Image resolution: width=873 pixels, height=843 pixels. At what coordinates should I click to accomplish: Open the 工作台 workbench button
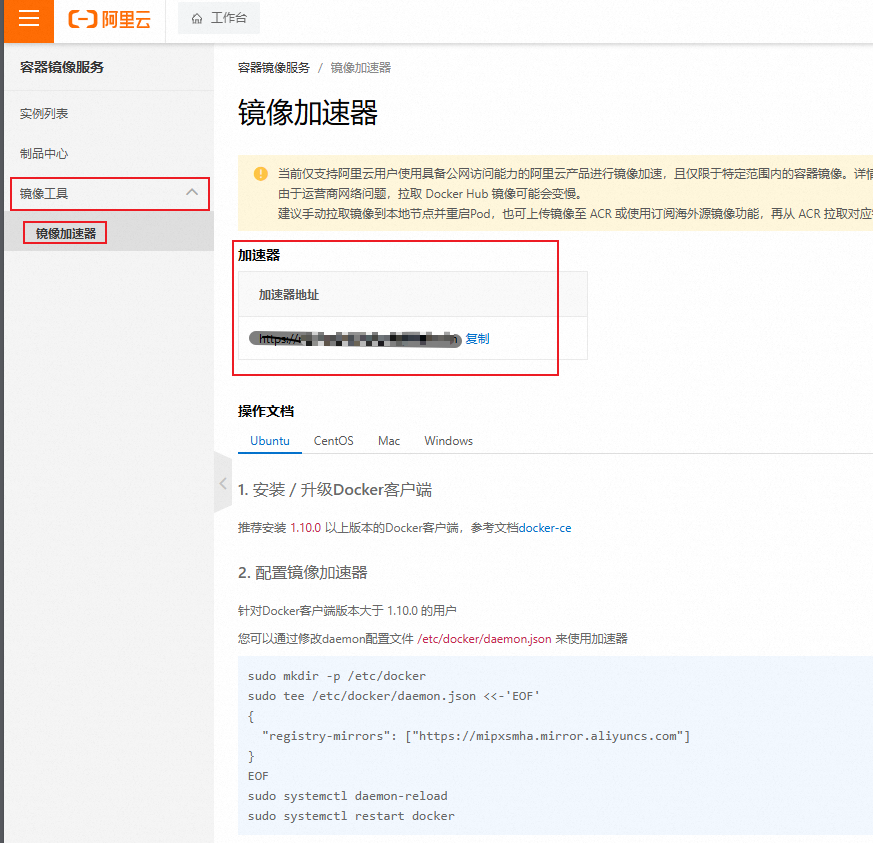219,18
